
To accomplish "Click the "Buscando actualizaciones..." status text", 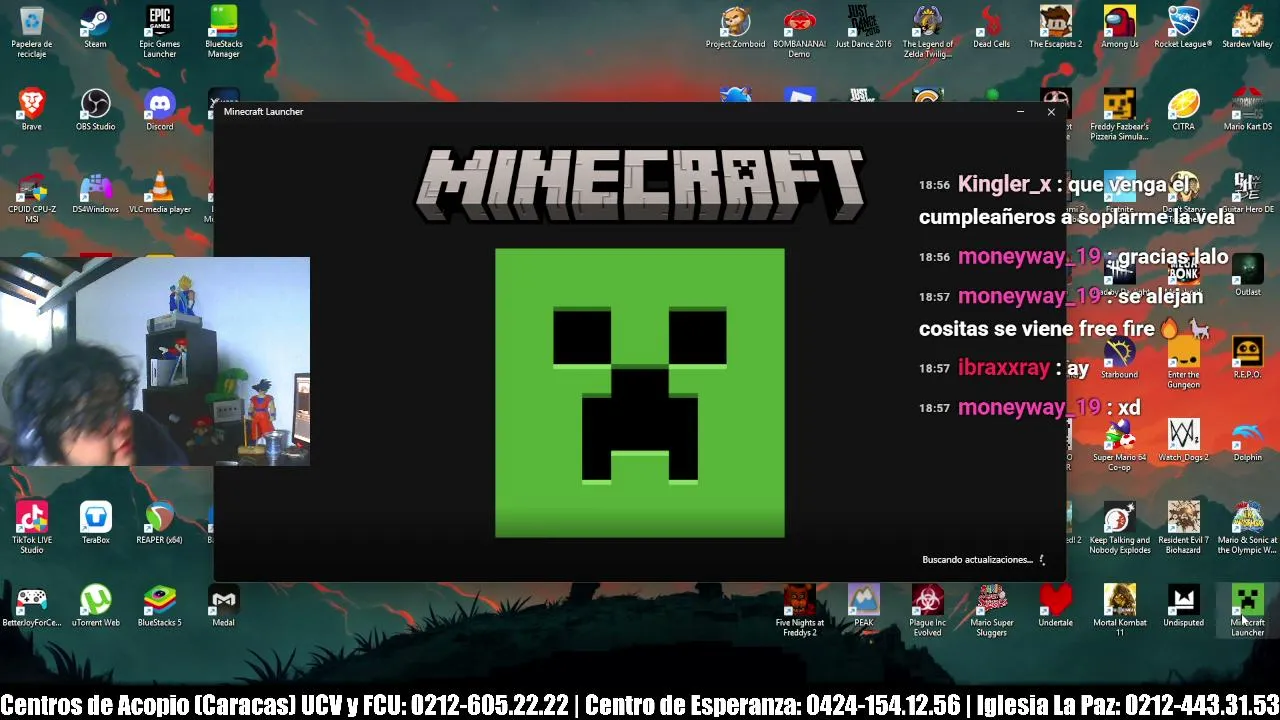I will (977, 560).
